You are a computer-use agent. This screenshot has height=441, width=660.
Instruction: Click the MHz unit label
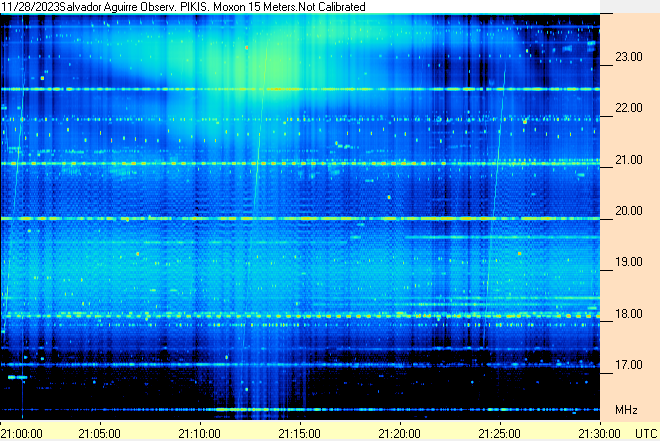(x=626, y=410)
